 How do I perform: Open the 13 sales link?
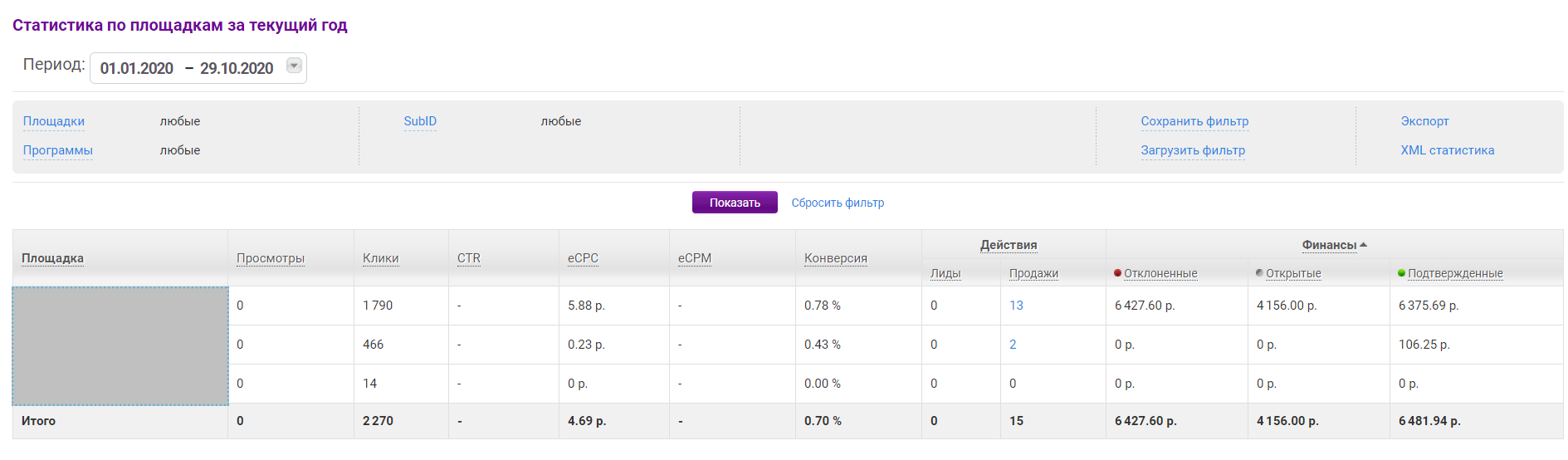click(1016, 306)
